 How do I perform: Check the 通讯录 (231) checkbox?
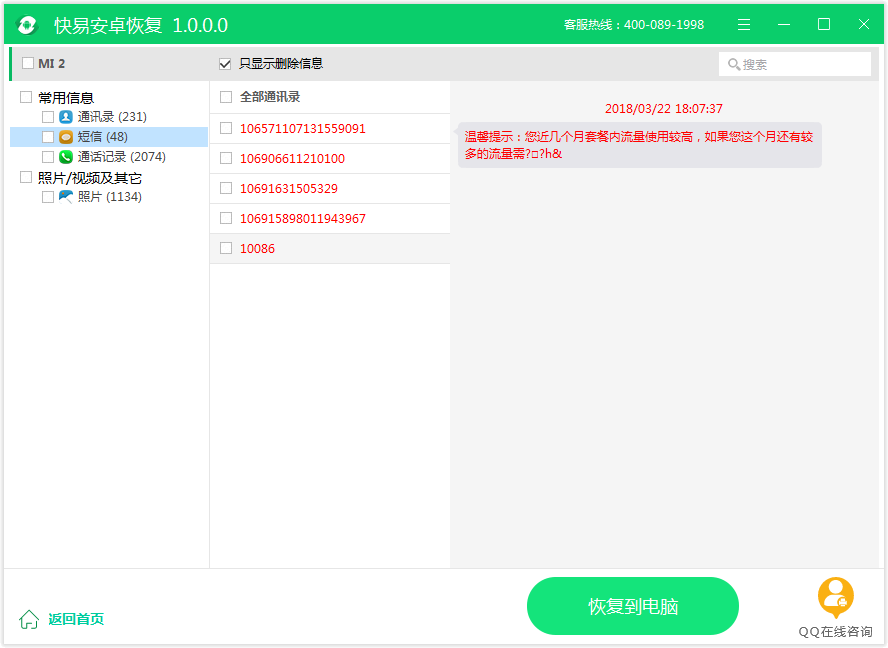pyautogui.click(x=48, y=117)
